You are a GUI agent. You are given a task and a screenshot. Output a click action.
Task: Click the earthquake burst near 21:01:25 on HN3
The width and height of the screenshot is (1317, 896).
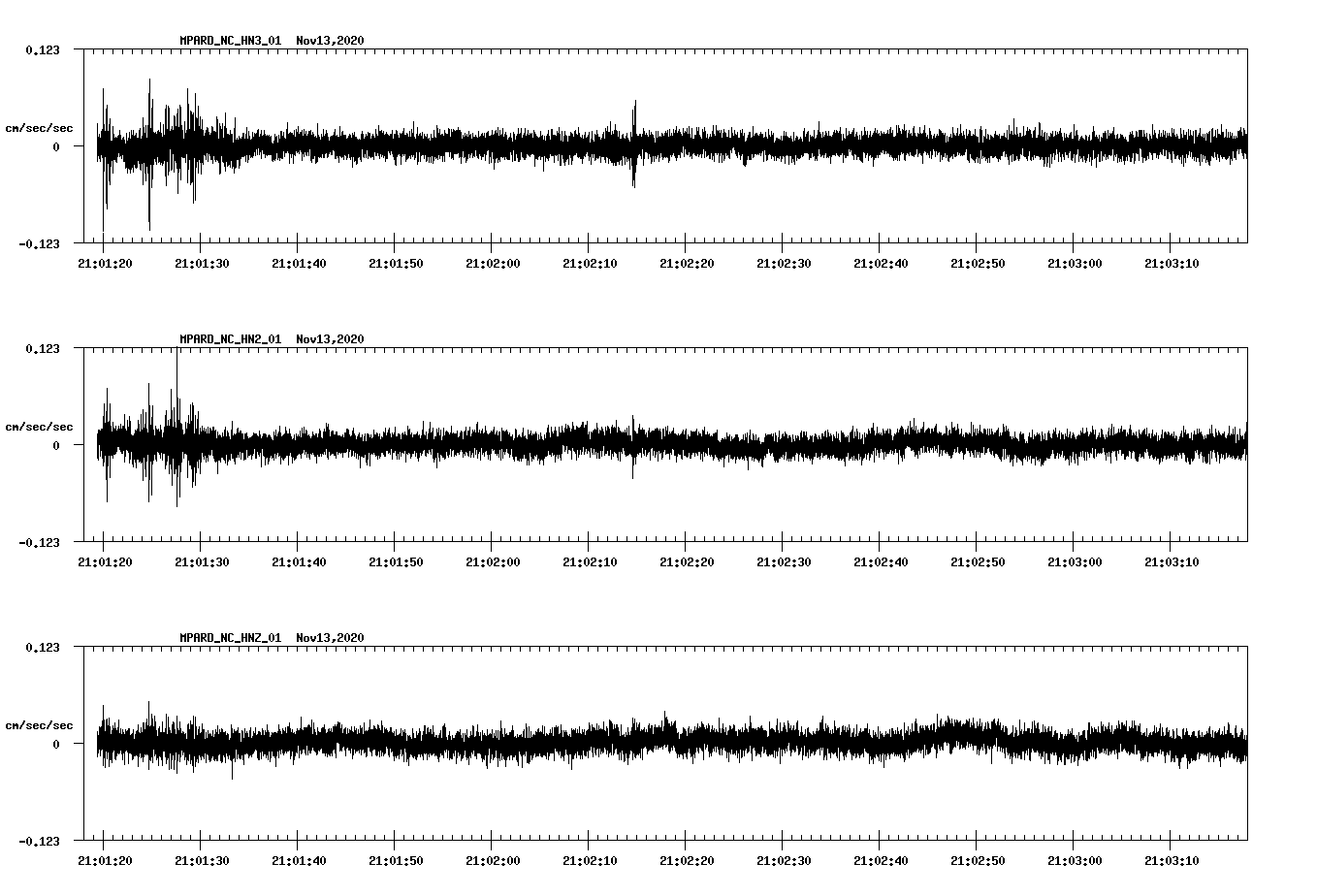pos(150,145)
